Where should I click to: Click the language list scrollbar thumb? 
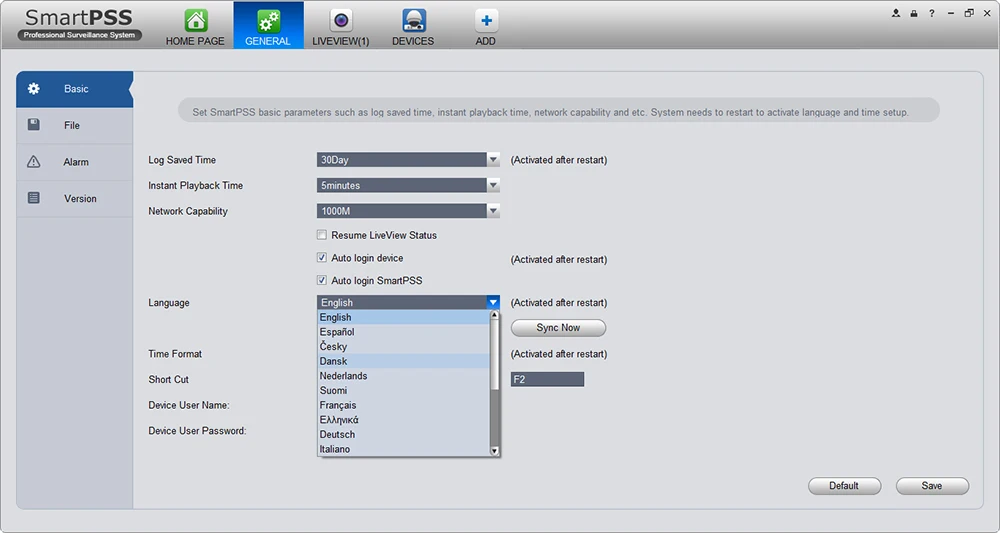pyautogui.click(x=494, y=354)
